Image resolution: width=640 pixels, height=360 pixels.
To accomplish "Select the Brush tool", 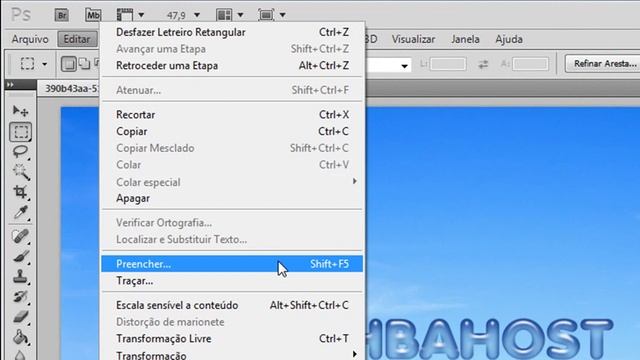I will tap(20, 257).
